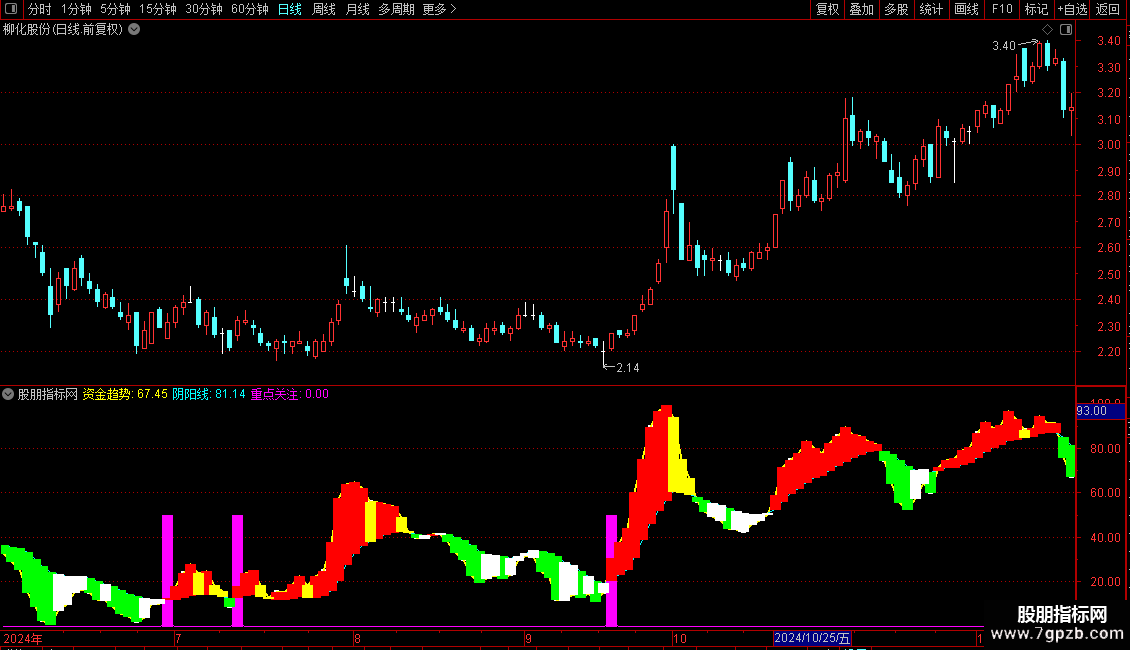The width and height of the screenshot is (1130, 650).
Task: Click the 3.40 high price label
Action: click(1003, 46)
